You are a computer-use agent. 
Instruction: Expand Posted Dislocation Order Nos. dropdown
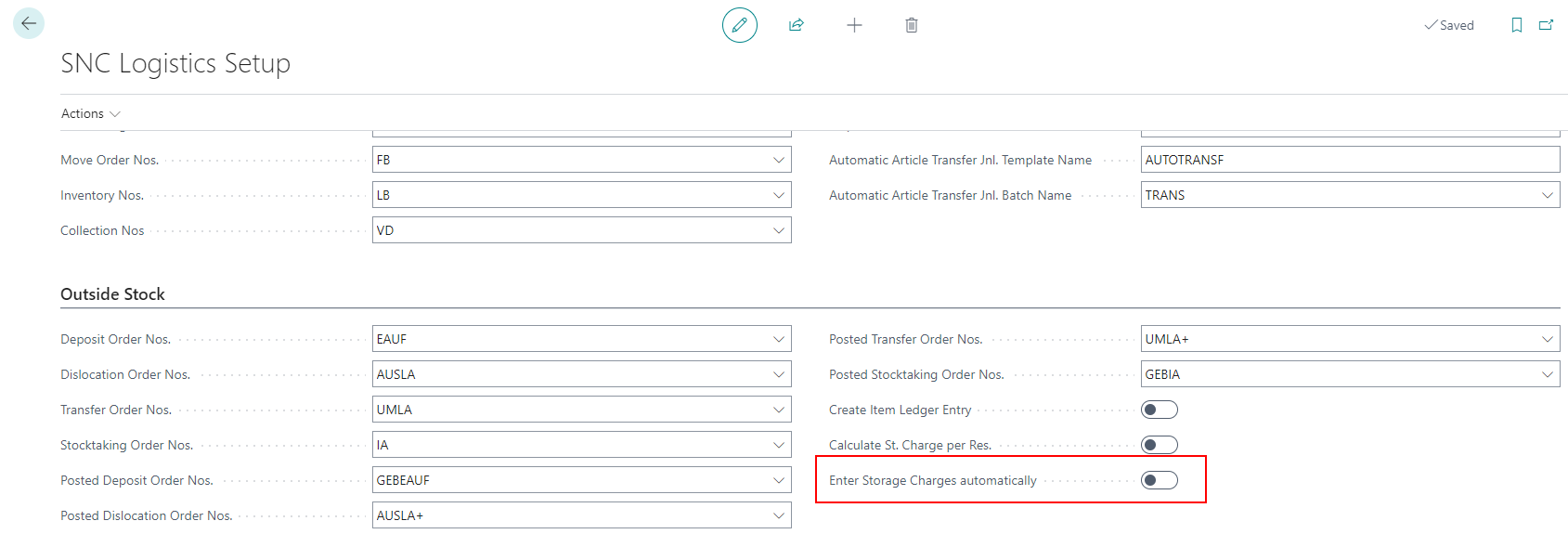[778, 515]
